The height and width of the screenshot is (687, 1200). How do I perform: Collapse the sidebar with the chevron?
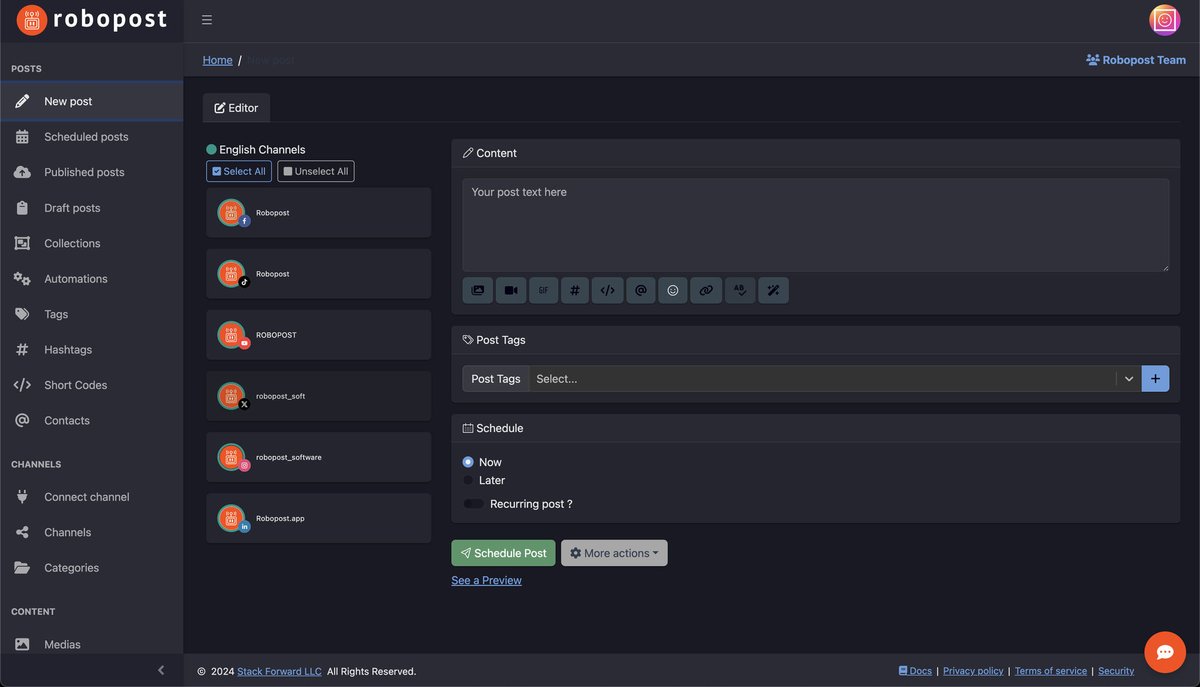coord(160,668)
